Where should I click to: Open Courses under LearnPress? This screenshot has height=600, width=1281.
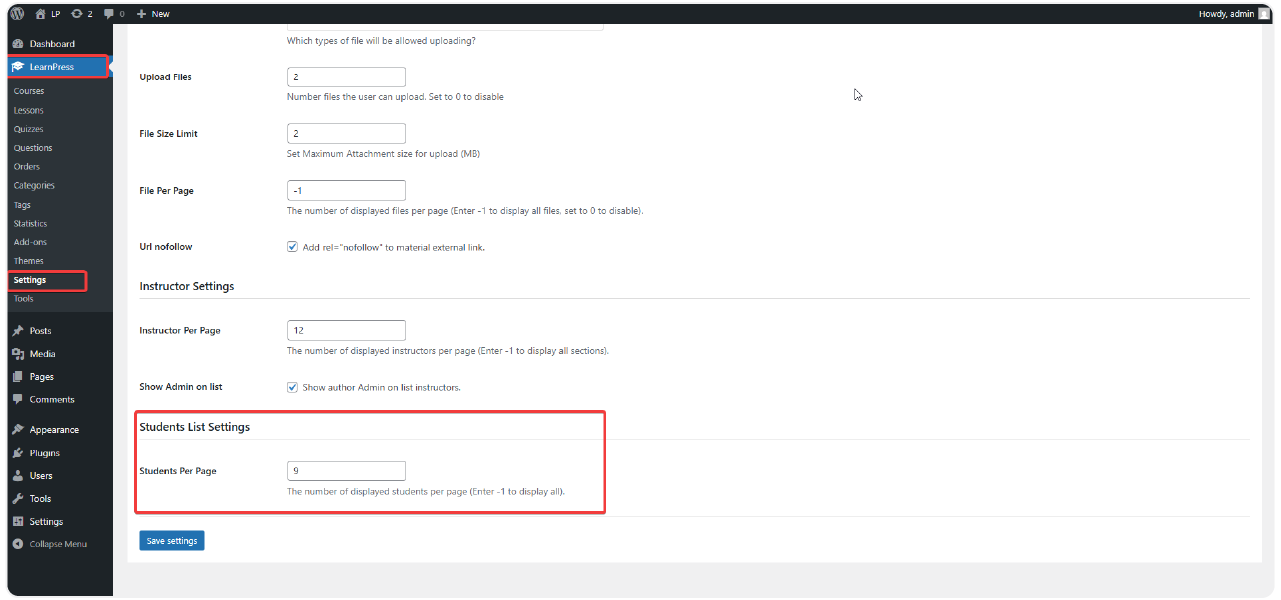29,91
